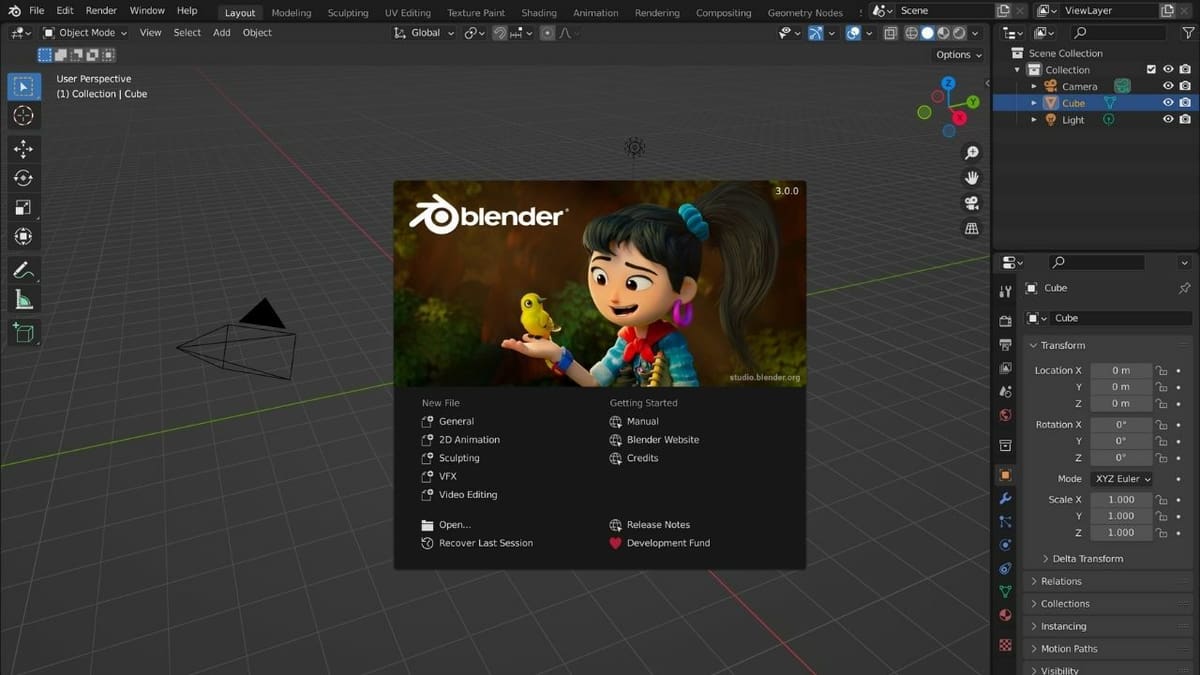Viewport: 1200px width, 675px height.
Task: Open Global transform orientation dropdown
Action: tap(425, 33)
